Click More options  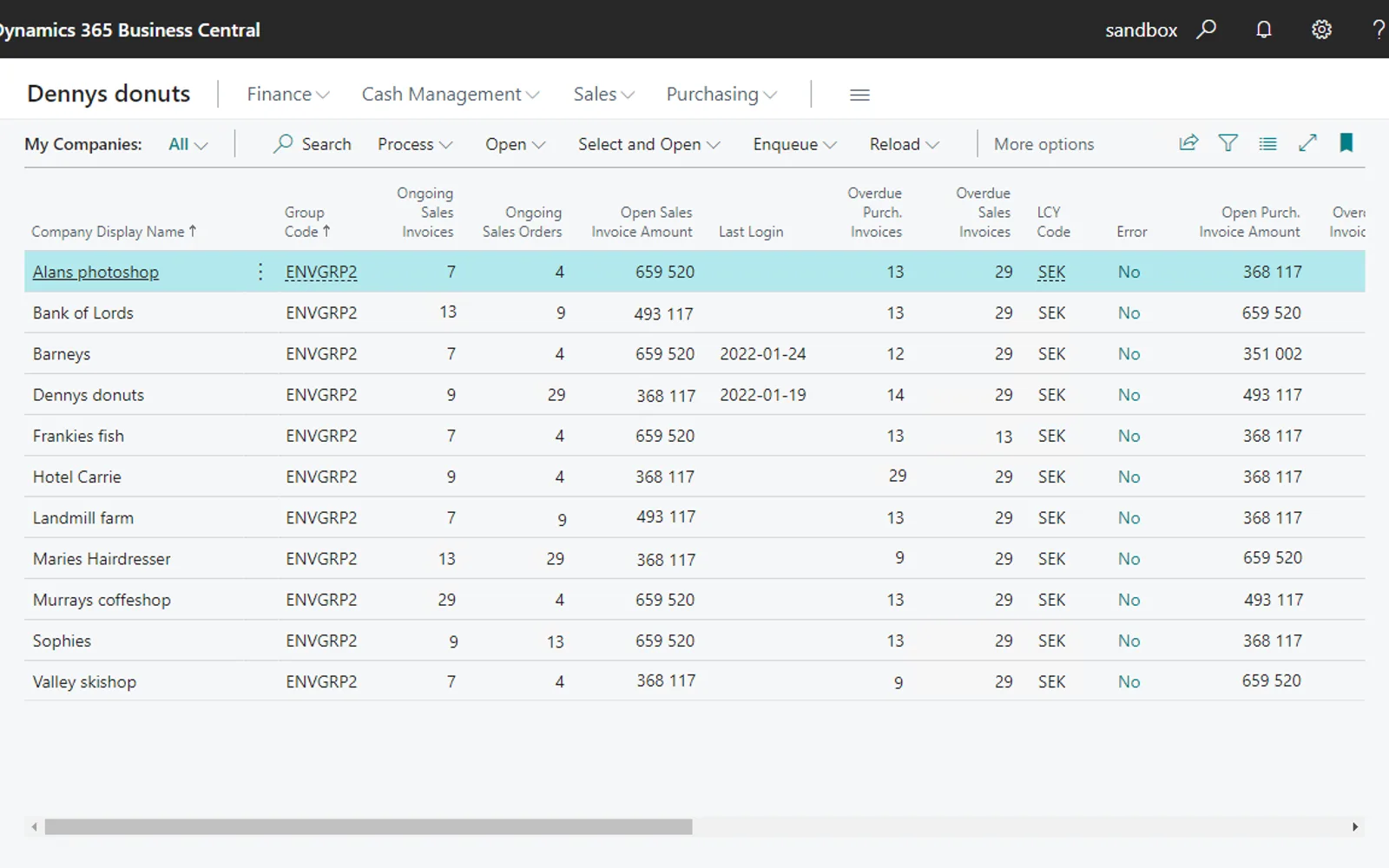[x=1043, y=144]
